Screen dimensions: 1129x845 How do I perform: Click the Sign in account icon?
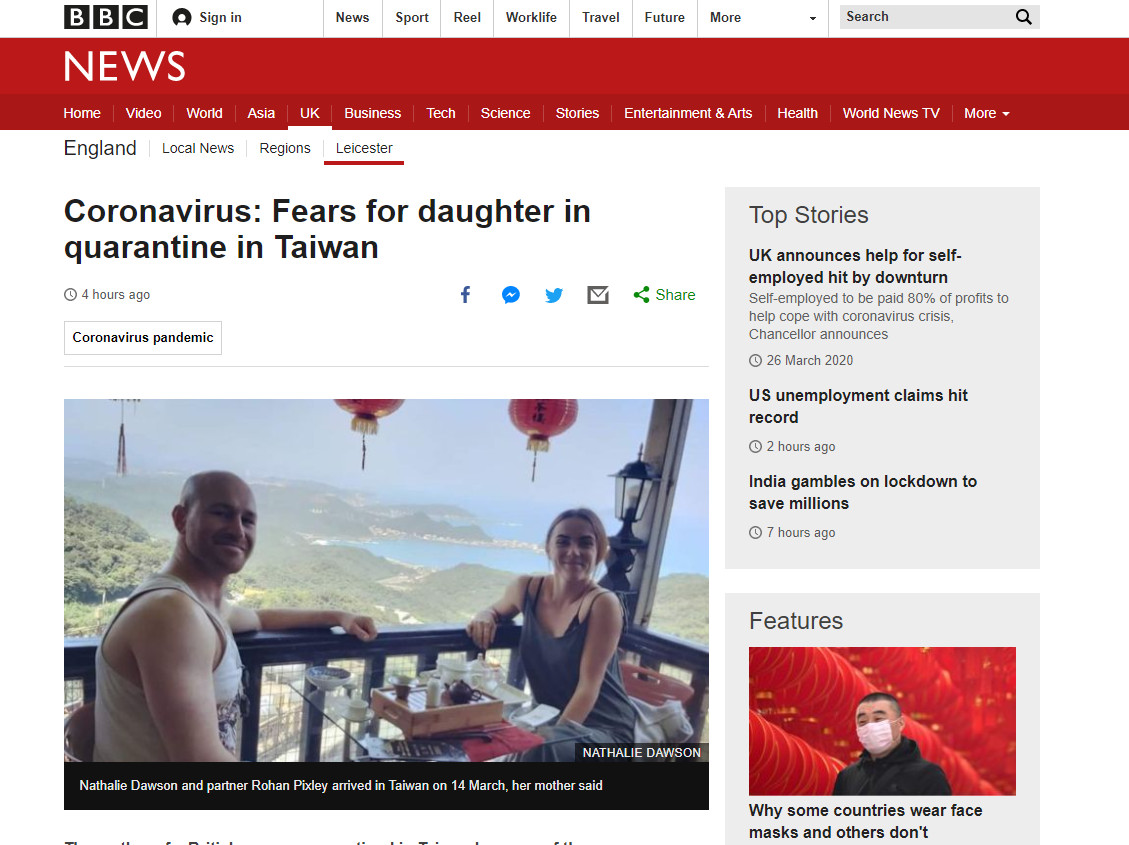182,17
